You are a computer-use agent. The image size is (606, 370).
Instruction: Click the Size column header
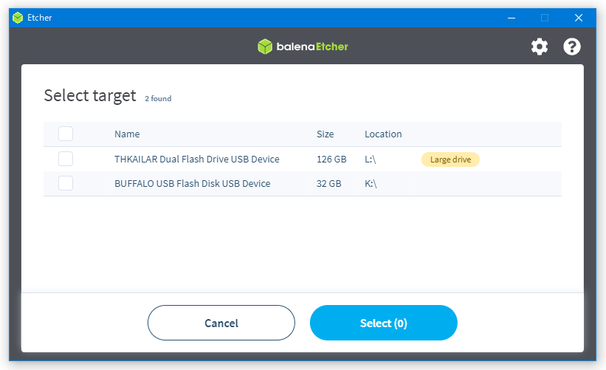point(325,134)
